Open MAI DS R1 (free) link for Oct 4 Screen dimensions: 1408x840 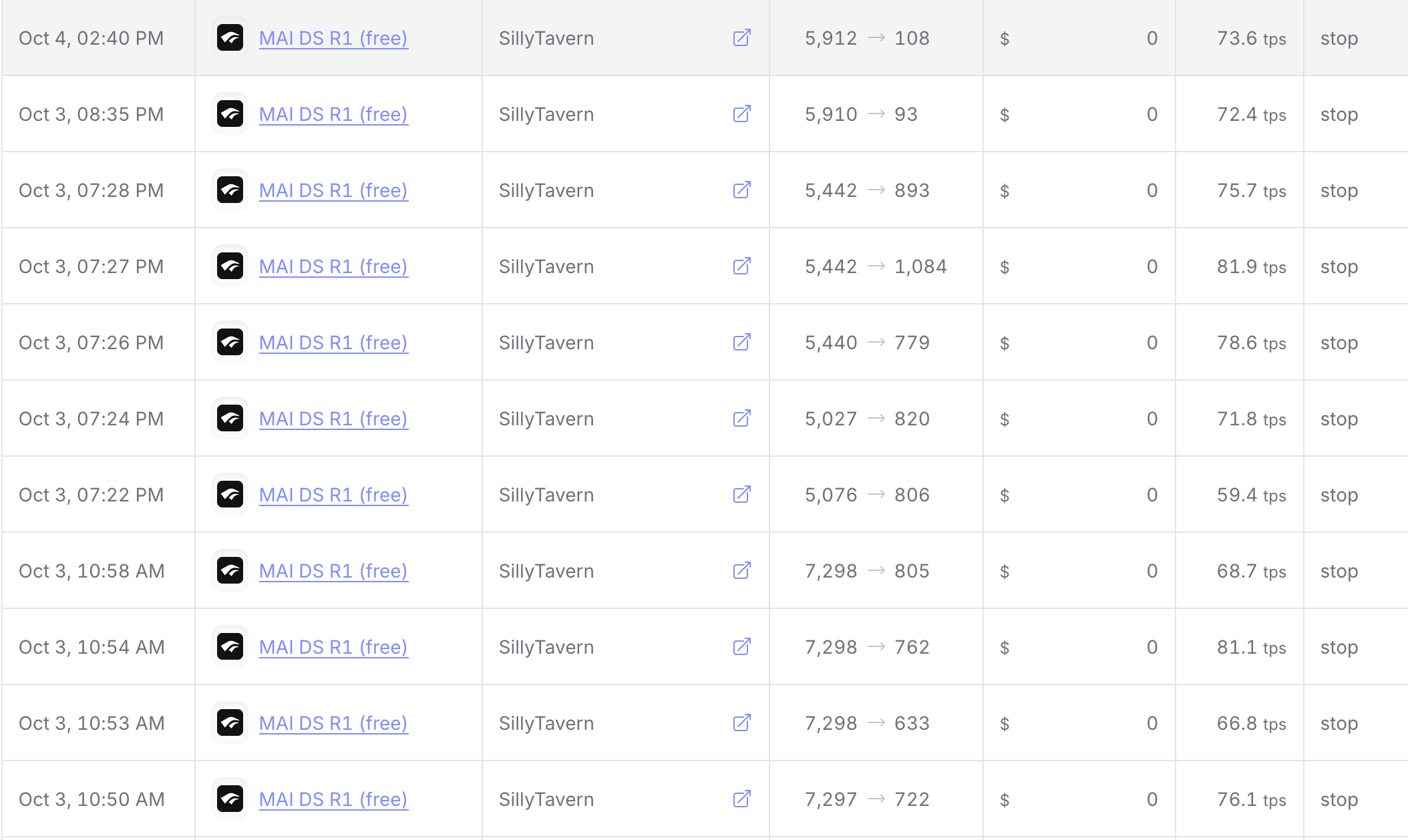point(333,38)
